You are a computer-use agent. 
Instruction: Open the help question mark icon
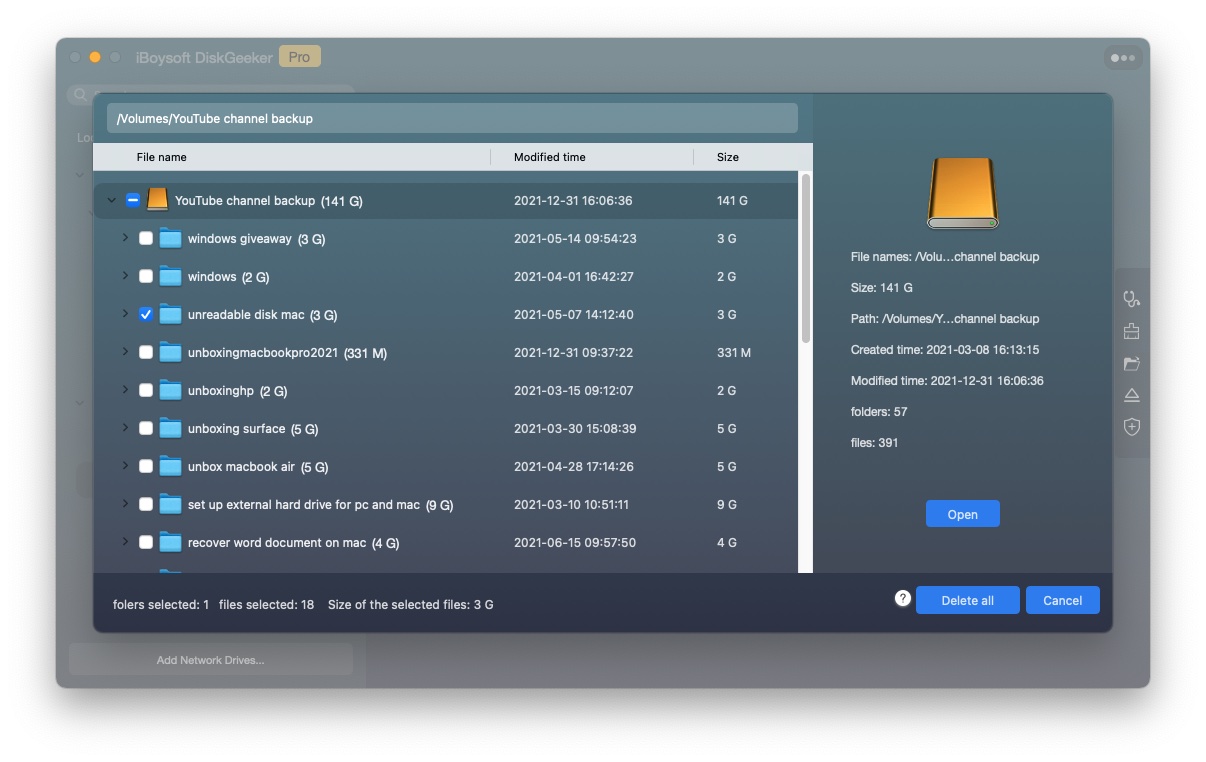coord(902,598)
